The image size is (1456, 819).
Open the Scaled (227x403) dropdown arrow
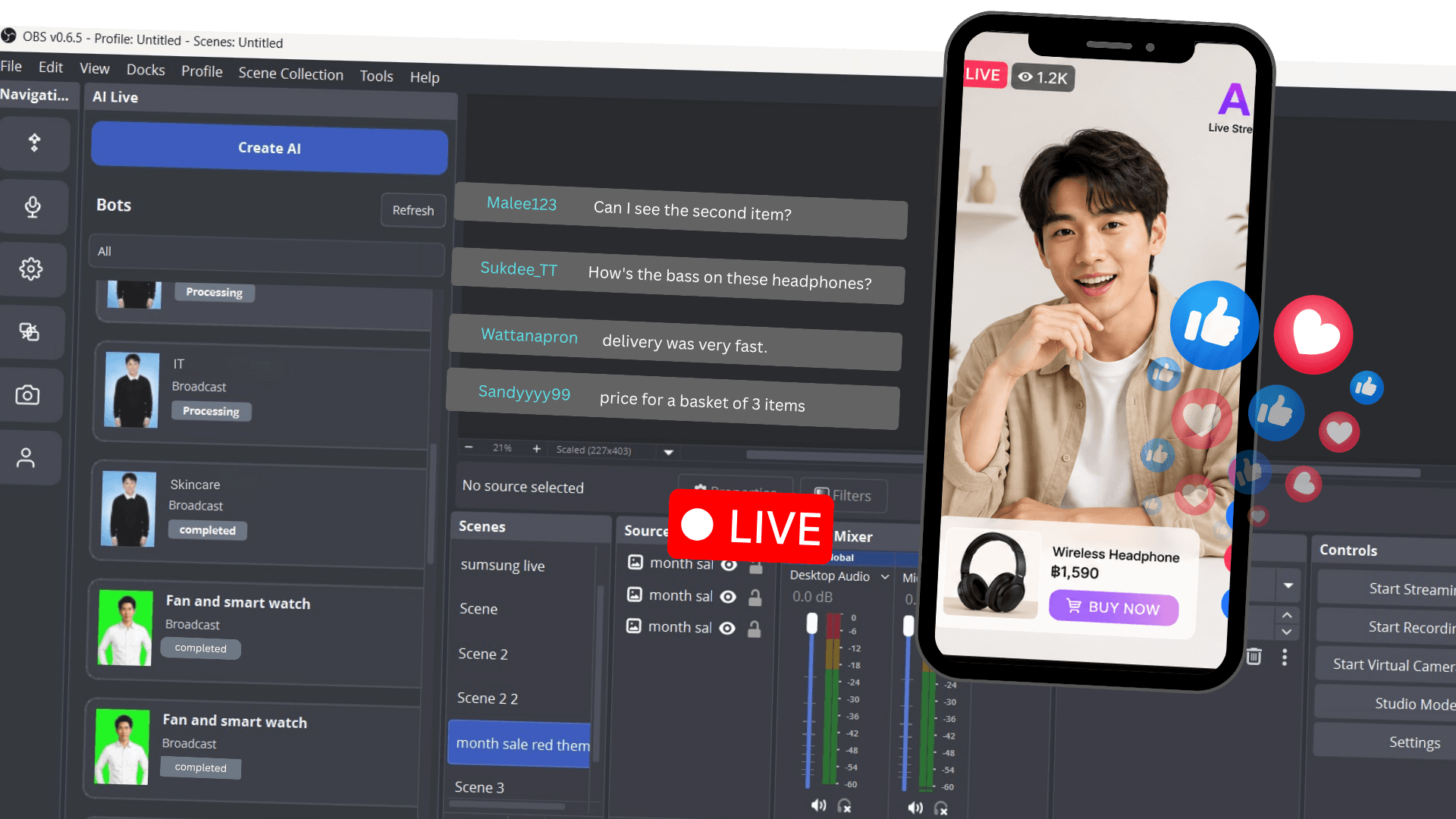click(x=669, y=452)
